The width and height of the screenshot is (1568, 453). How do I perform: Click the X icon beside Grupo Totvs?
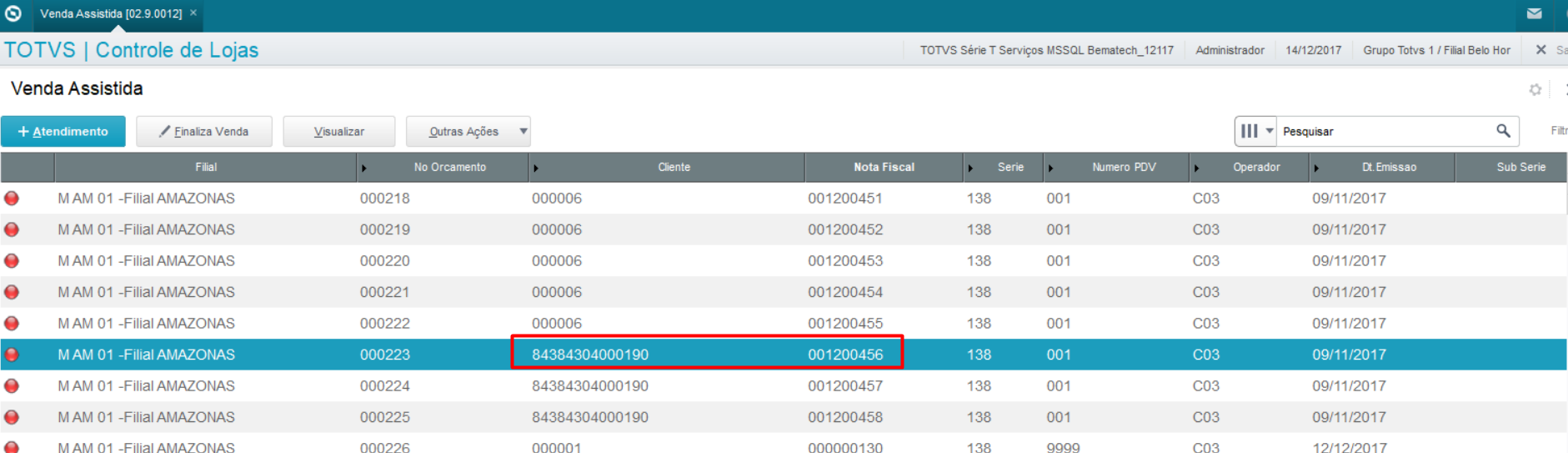tap(1541, 50)
